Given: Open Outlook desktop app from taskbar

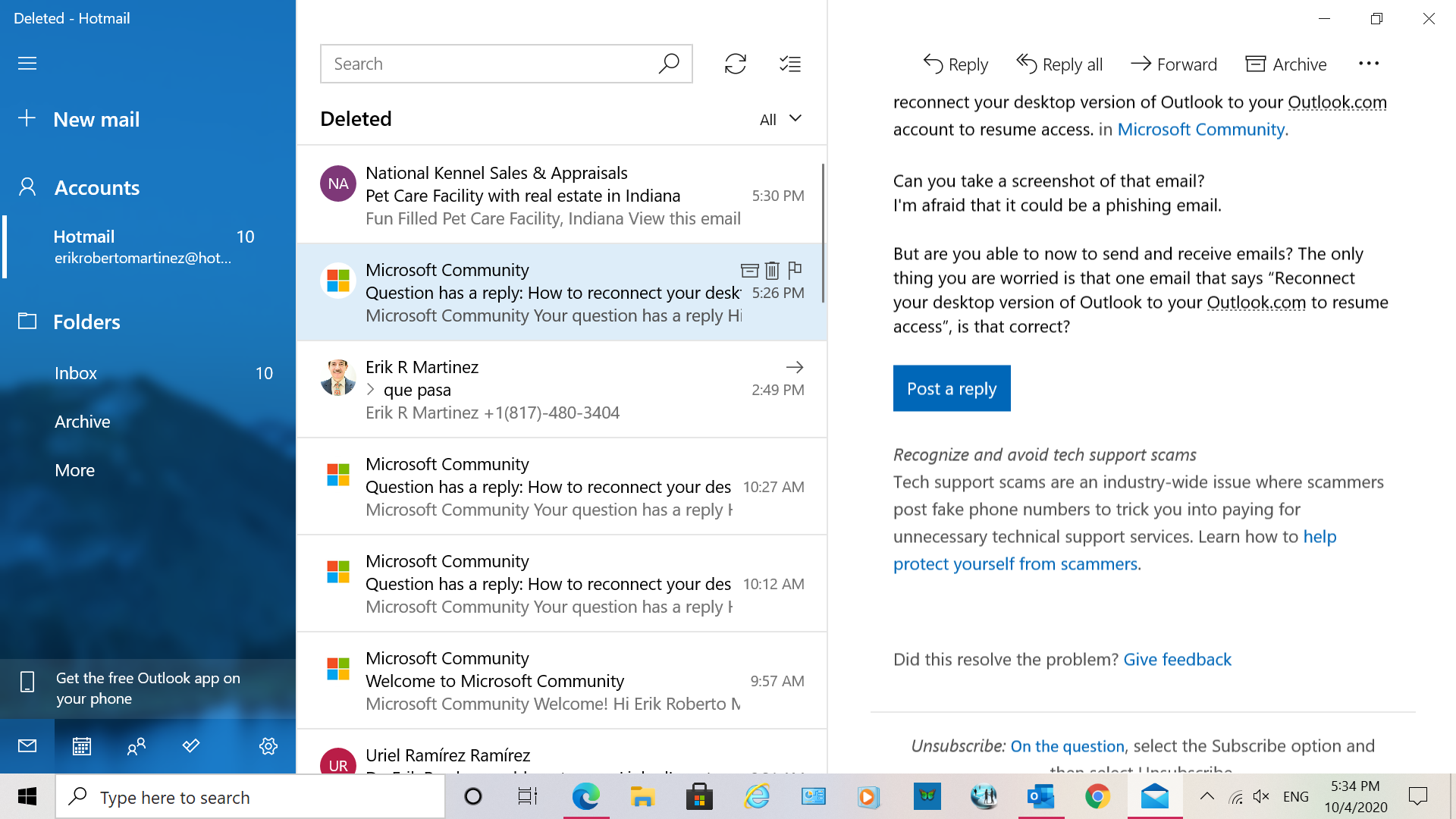Looking at the screenshot, I should point(1041,796).
